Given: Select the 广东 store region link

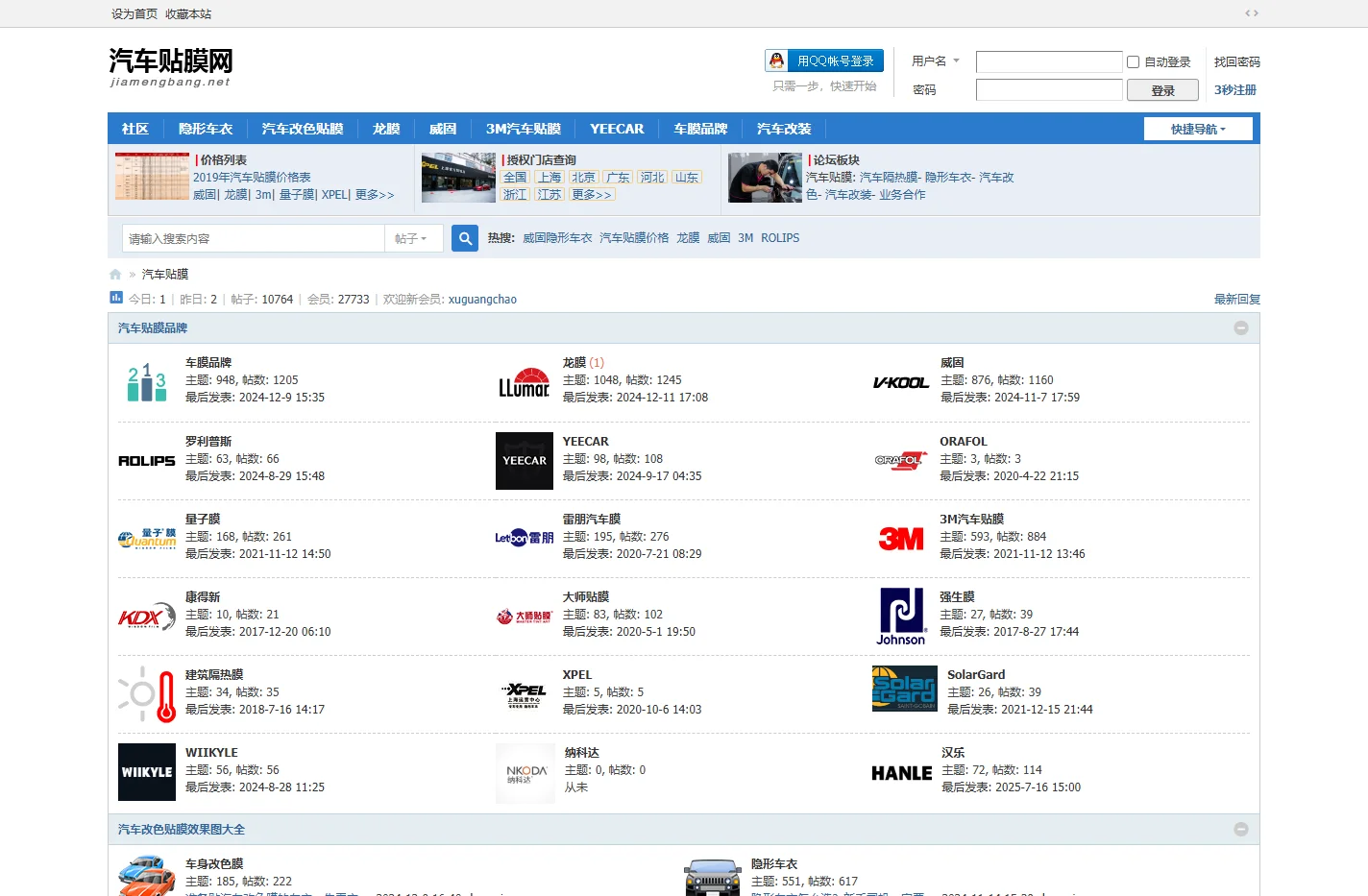Looking at the screenshot, I should coord(618,177).
